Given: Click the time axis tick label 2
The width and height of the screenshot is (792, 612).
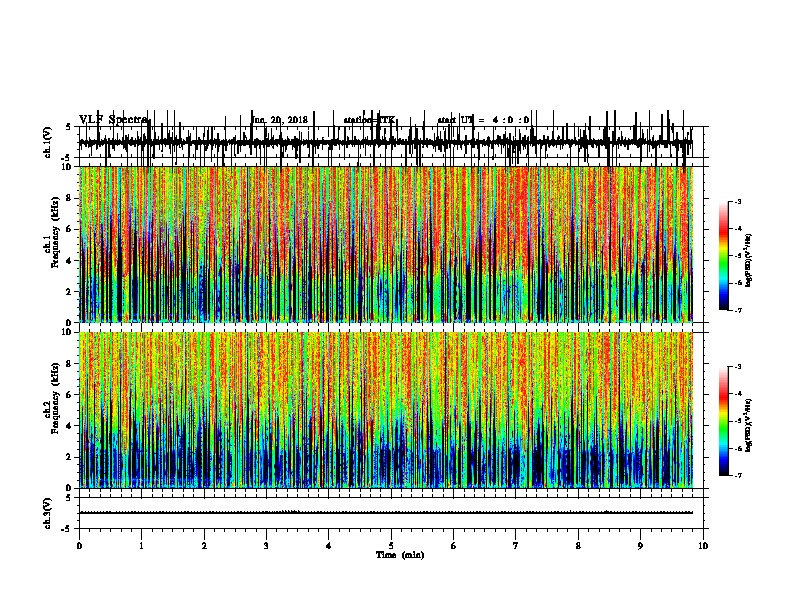Looking at the screenshot, I should [x=204, y=546].
